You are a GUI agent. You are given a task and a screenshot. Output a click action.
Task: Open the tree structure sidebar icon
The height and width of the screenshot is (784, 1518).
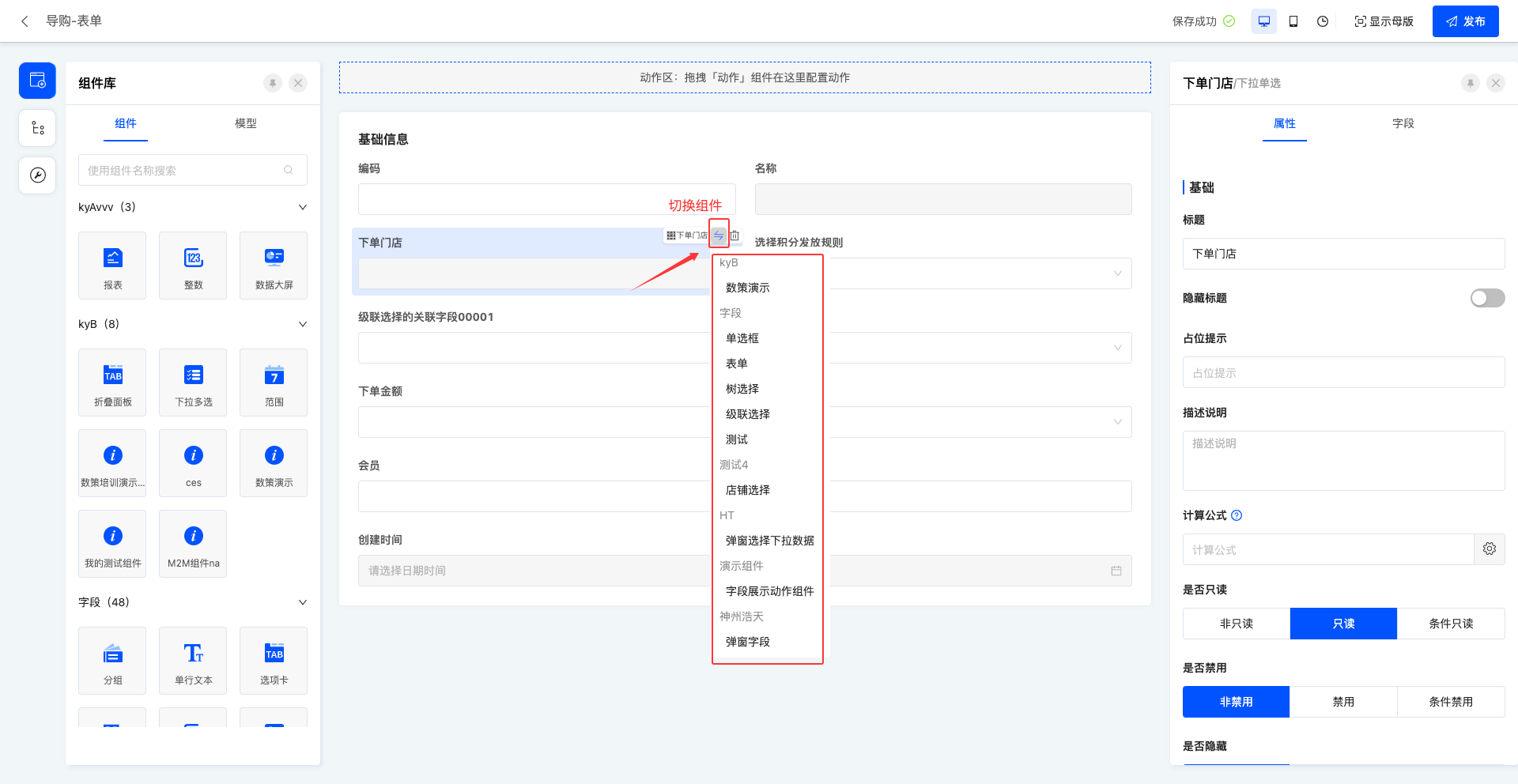pos(37,128)
